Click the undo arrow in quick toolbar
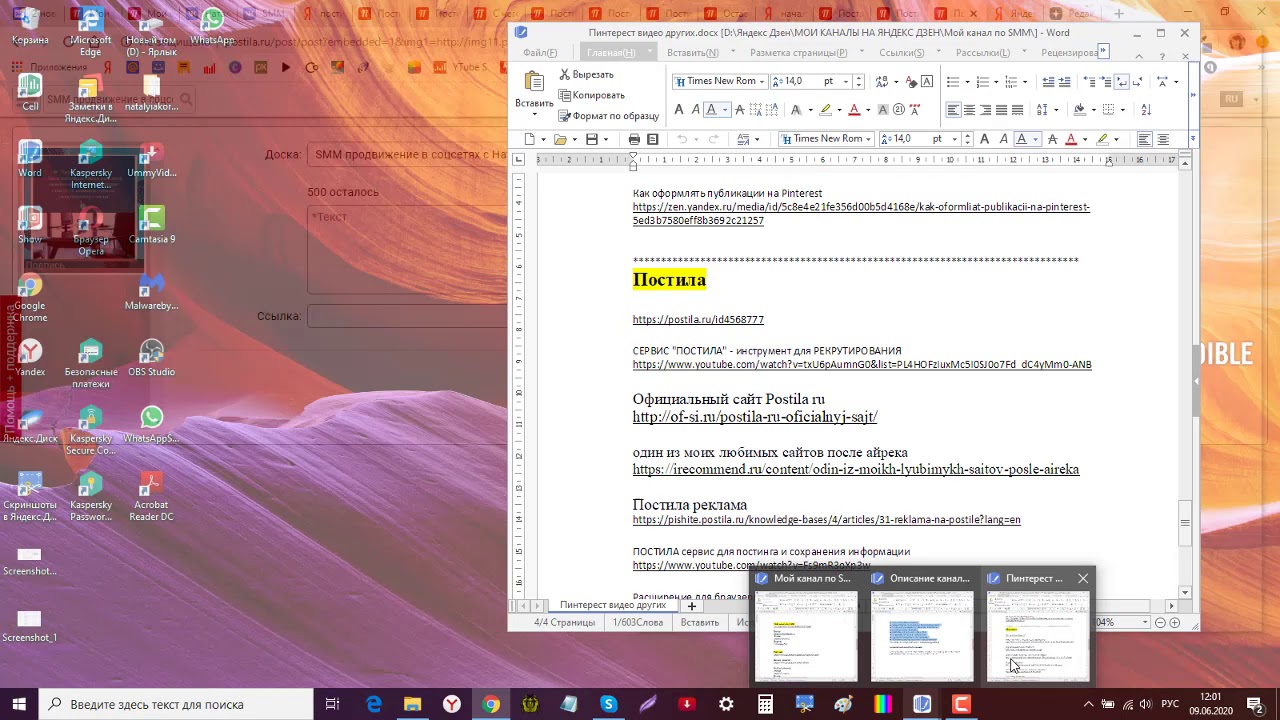 (x=683, y=139)
